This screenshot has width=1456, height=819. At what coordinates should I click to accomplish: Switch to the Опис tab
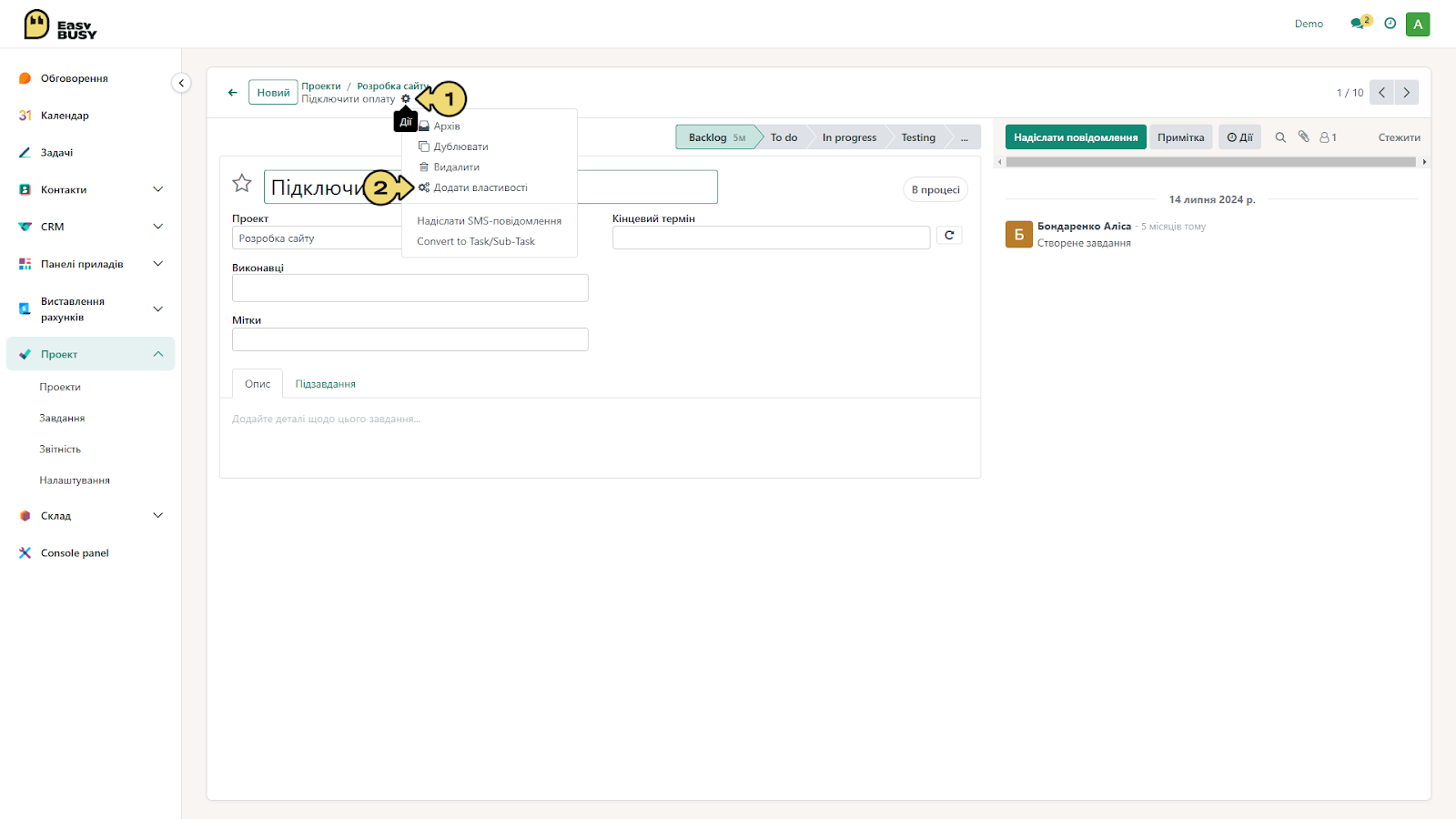258,384
